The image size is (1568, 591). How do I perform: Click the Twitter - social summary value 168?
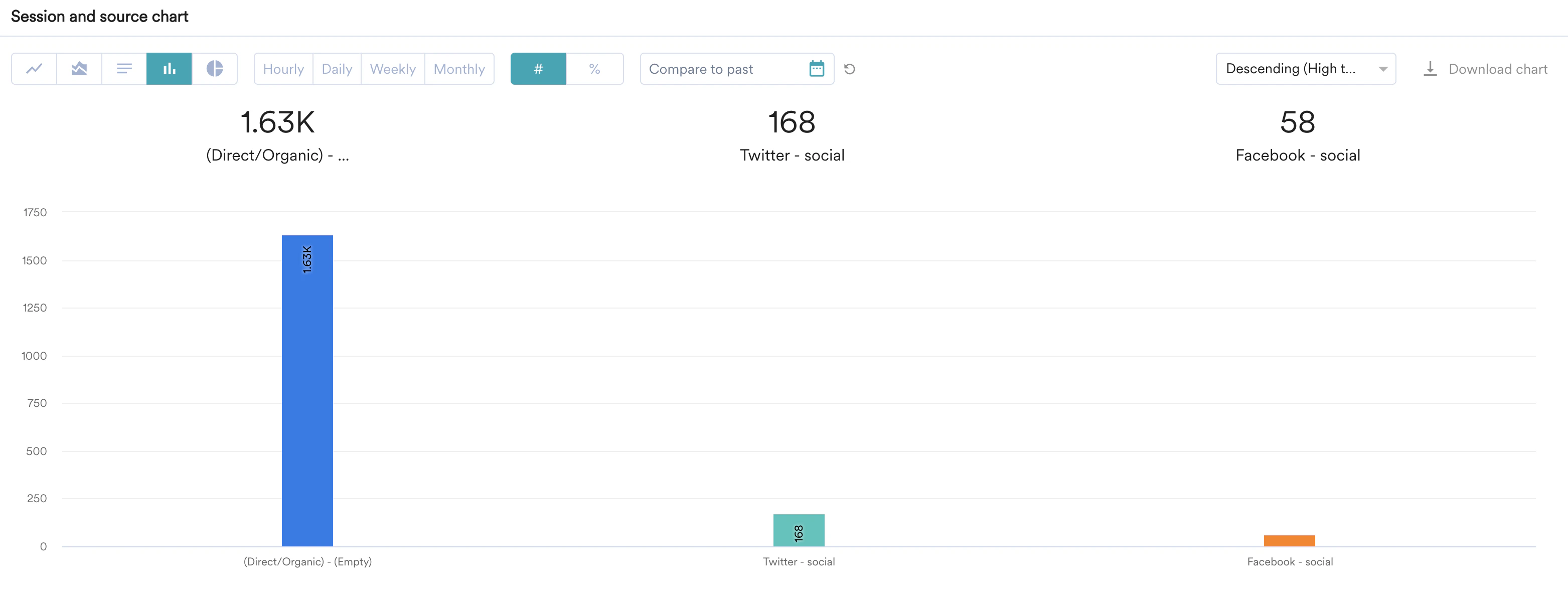[x=792, y=123]
